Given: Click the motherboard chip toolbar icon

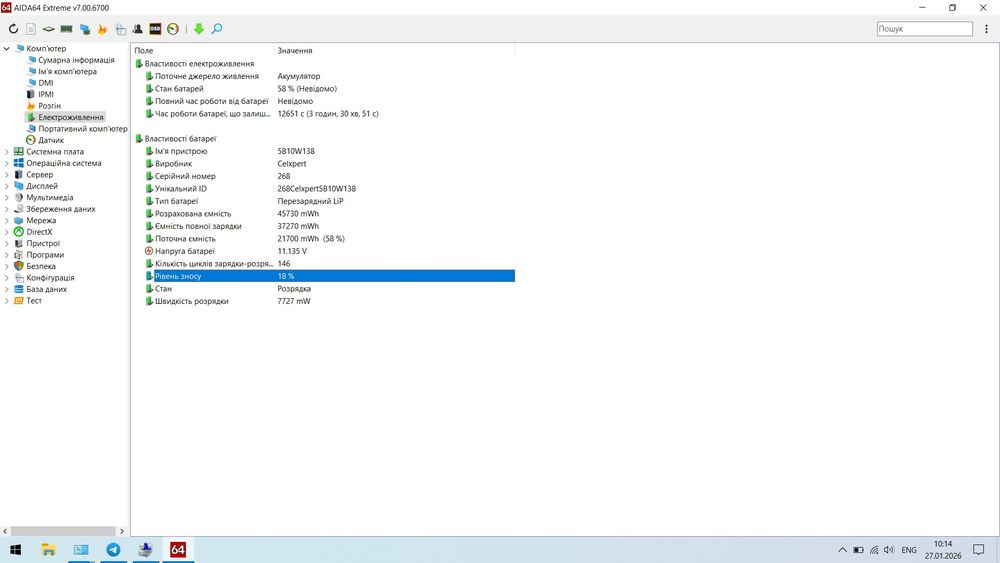Looking at the screenshot, I should tap(48, 29).
